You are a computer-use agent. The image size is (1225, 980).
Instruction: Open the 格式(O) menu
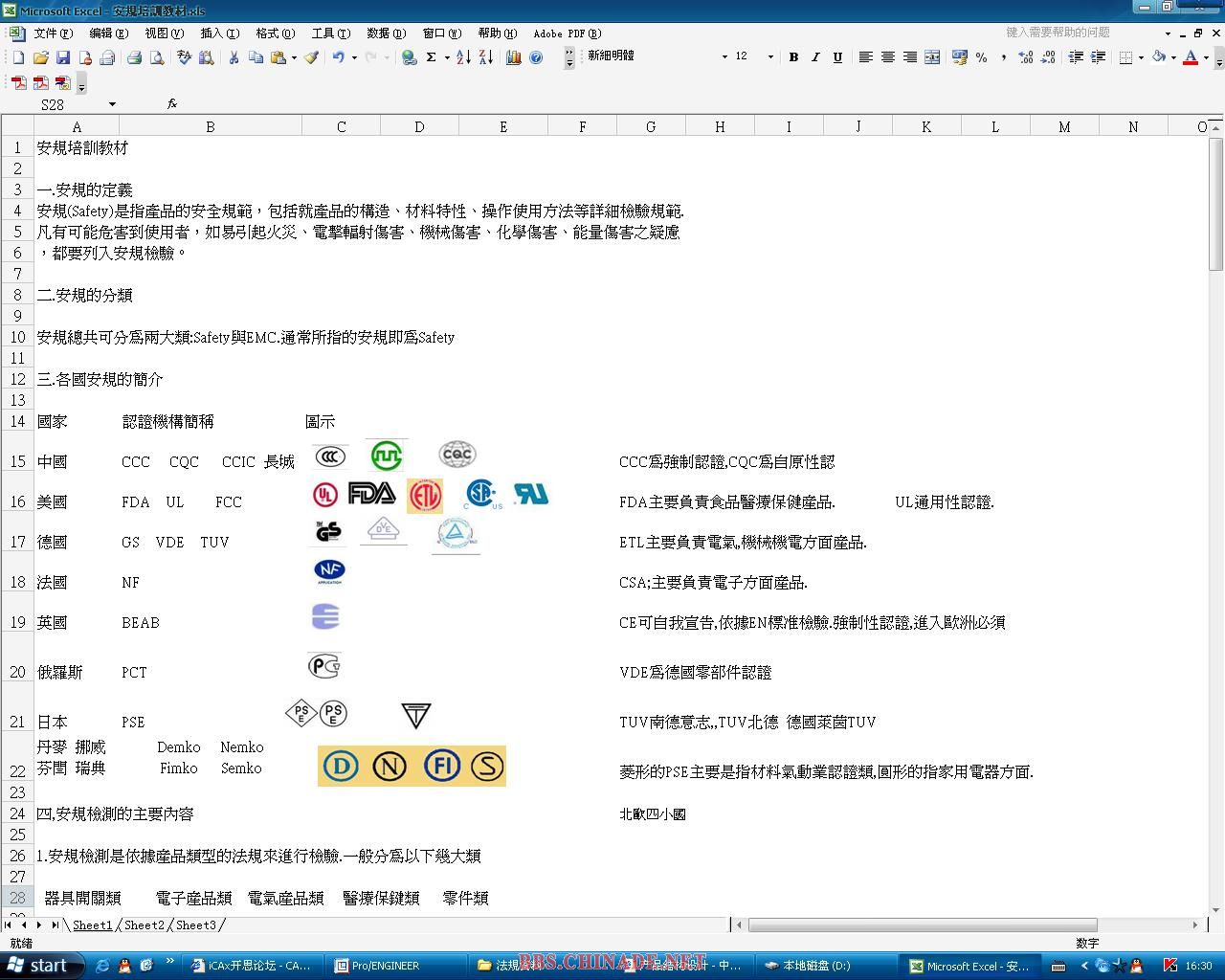tap(276, 33)
